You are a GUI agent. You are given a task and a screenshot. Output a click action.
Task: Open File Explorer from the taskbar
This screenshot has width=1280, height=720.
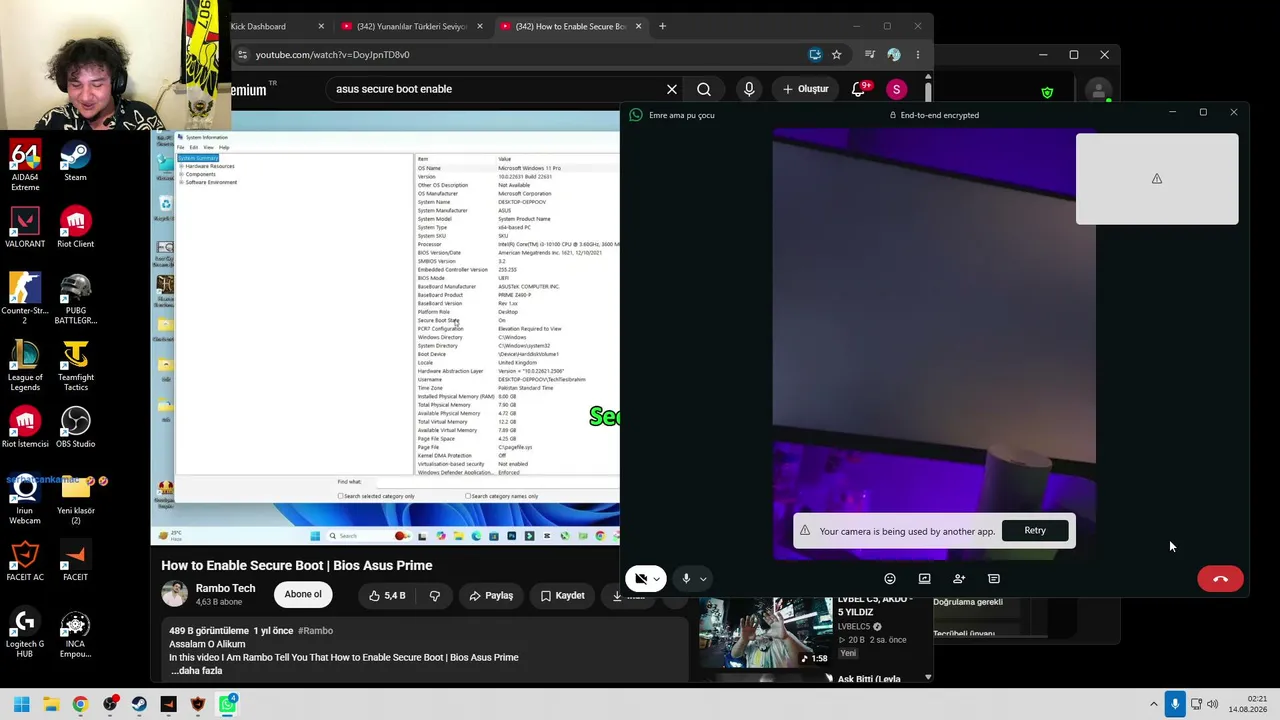point(51,704)
